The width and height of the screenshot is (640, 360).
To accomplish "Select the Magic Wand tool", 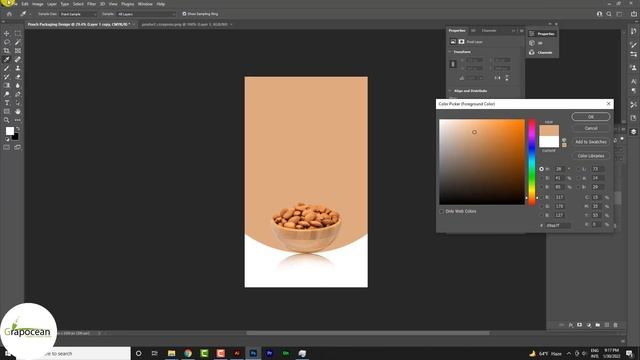I will tap(18, 42).
